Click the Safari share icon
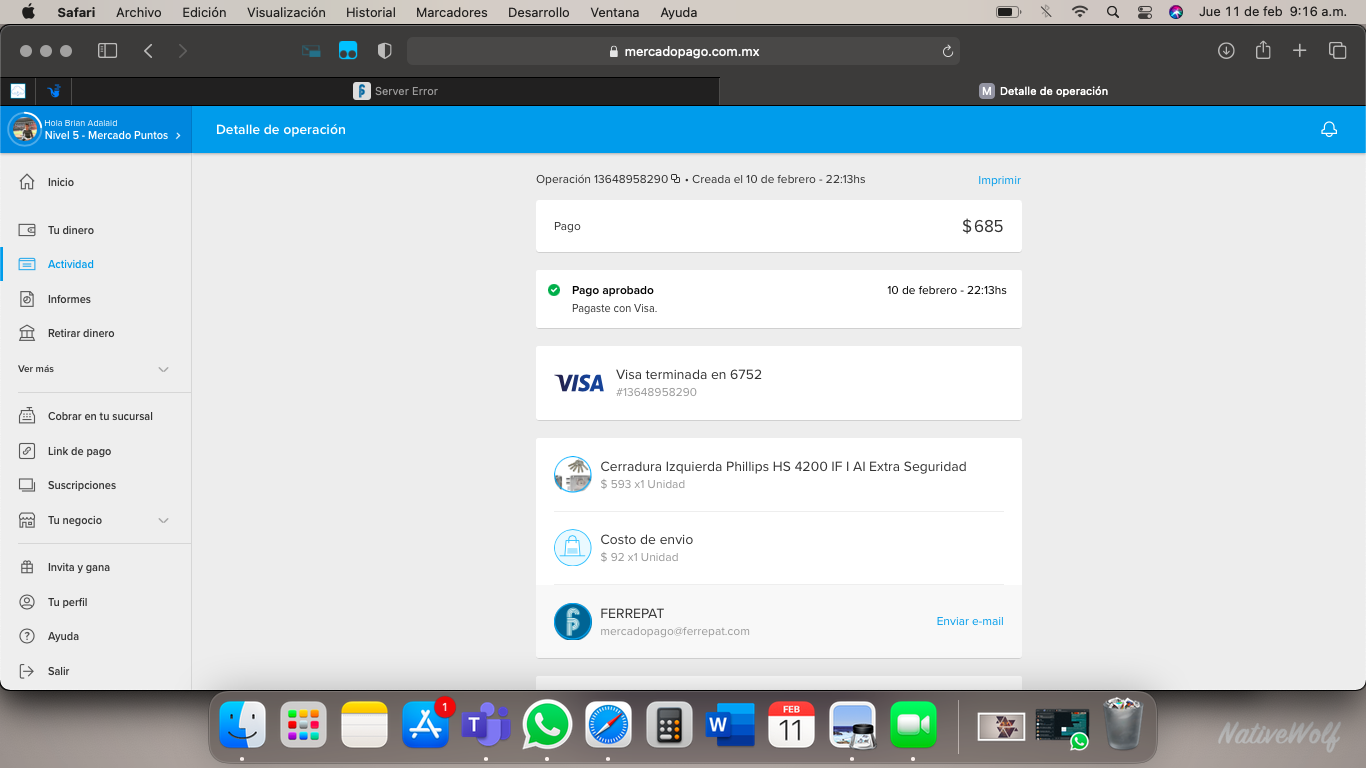Viewport: 1366px width, 768px height. [1263, 50]
